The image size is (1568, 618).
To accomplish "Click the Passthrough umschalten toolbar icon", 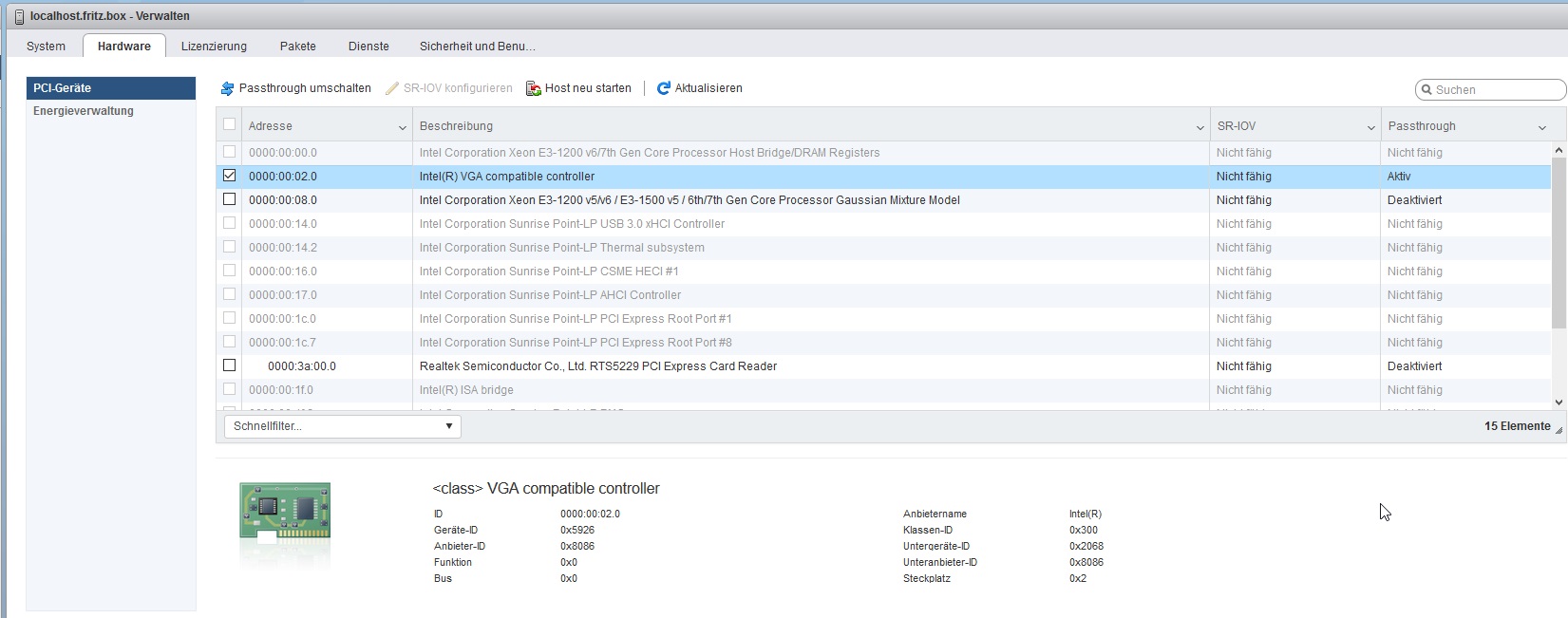I will coord(227,88).
